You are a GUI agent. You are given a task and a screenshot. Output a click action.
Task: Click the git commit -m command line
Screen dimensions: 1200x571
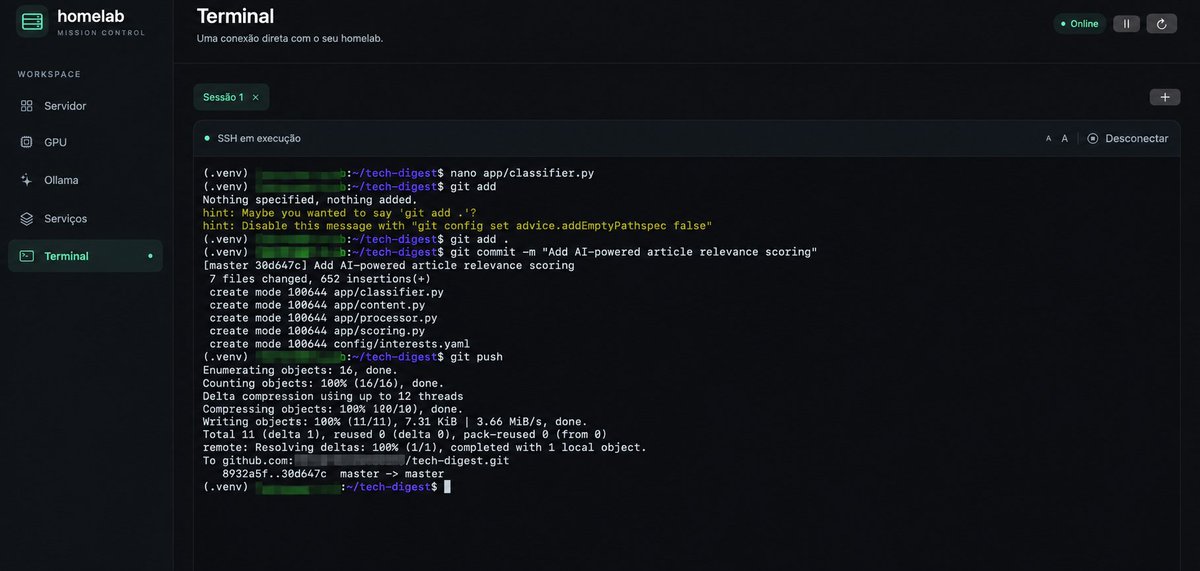pos(633,252)
